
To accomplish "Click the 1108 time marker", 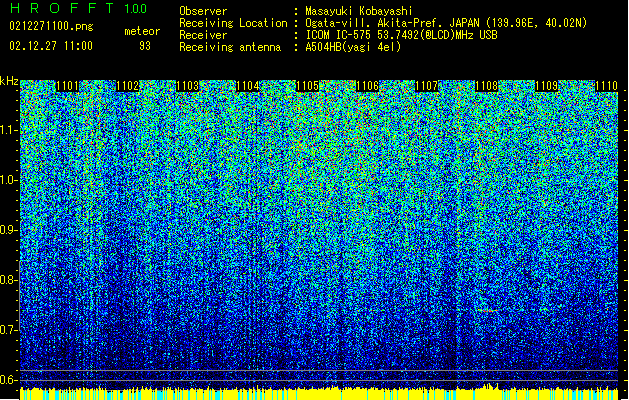I will coord(487,86).
